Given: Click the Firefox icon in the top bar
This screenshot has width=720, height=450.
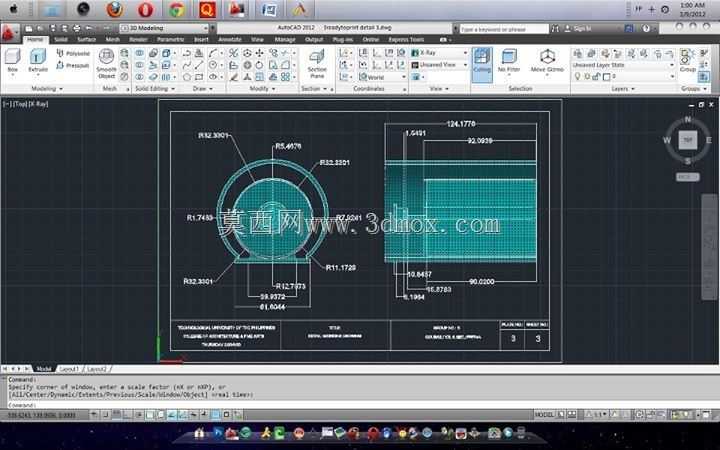Looking at the screenshot, I should pos(114,9).
